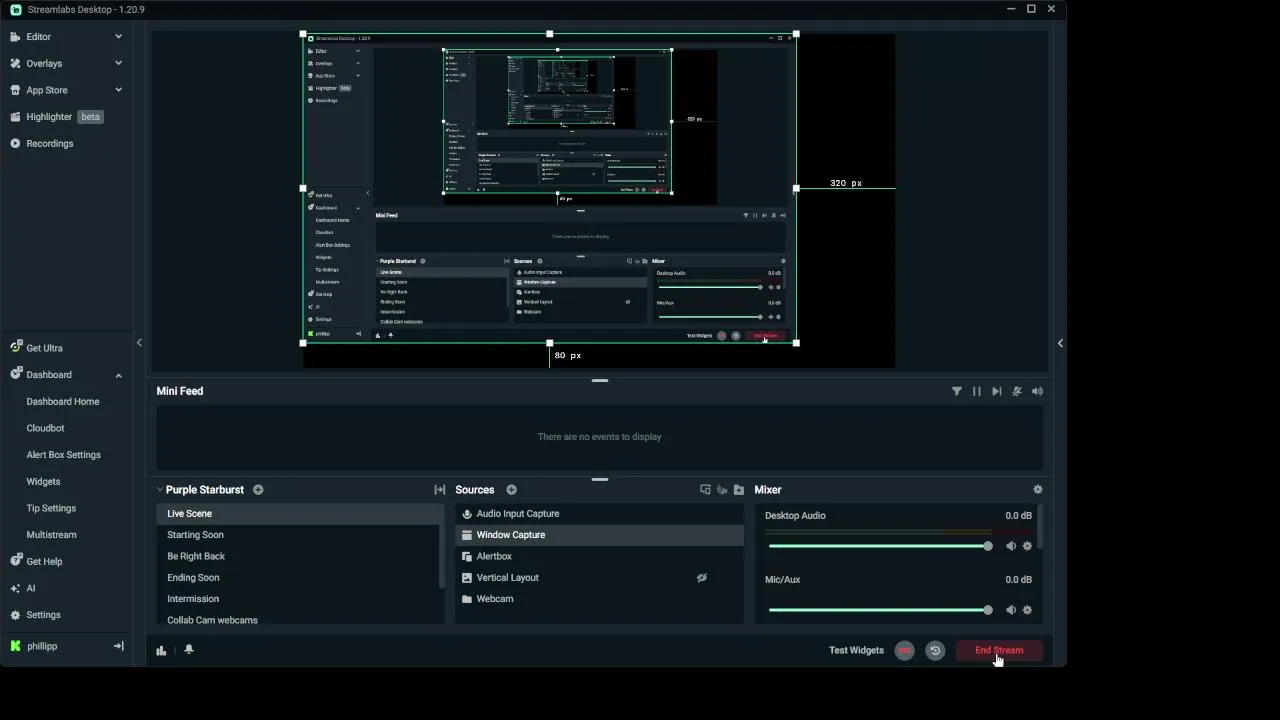This screenshot has width=1280, height=720.
Task: Click the End Stream button
Action: coord(999,650)
